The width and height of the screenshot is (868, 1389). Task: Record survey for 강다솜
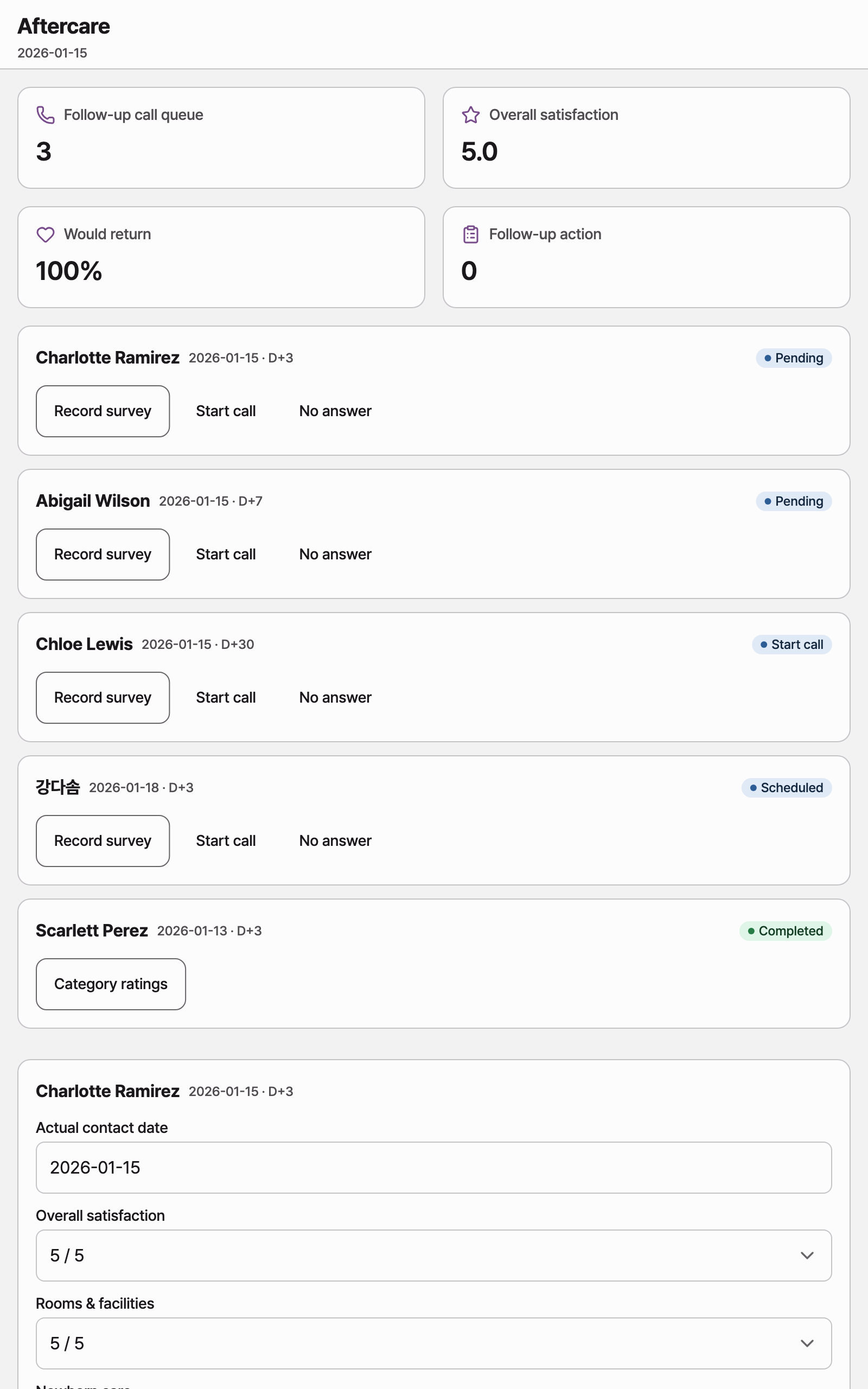click(103, 841)
